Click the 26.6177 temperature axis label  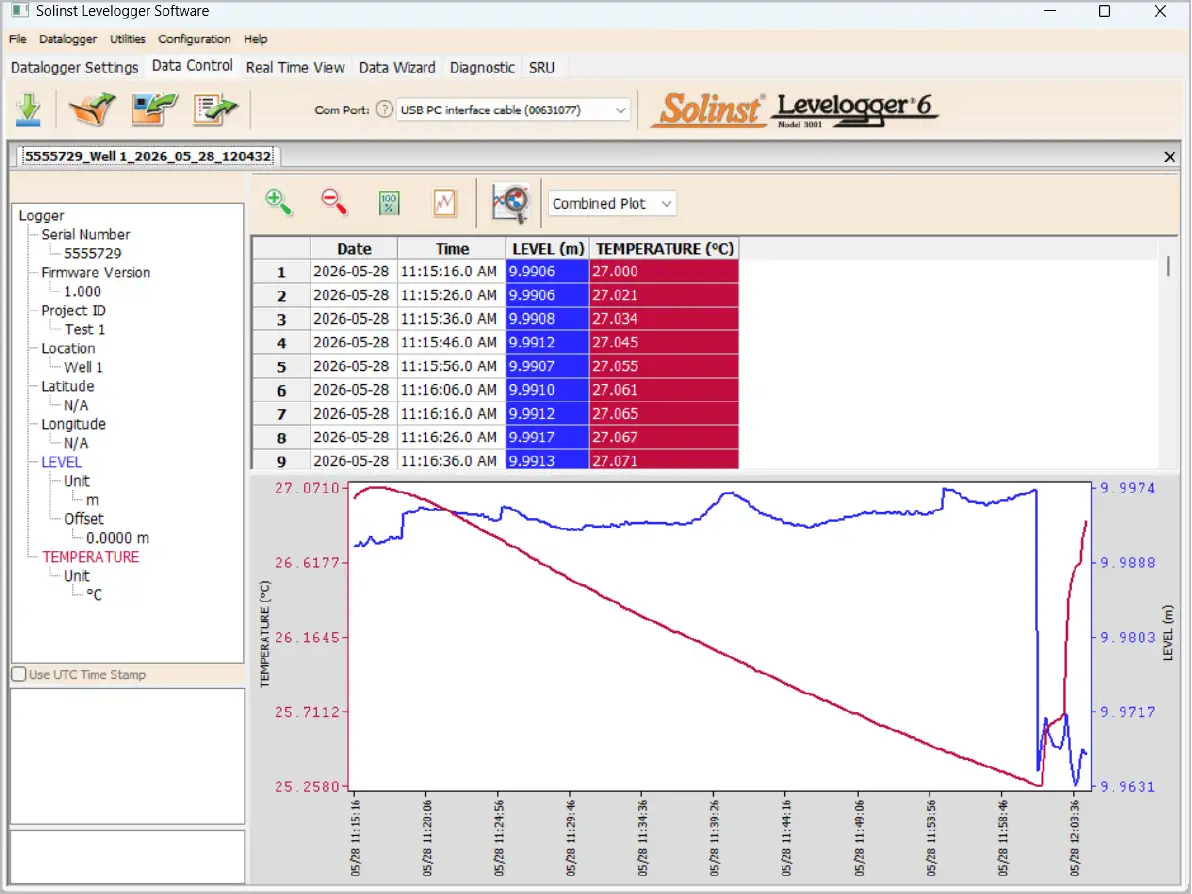pyautogui.click(x=307, y=563)
